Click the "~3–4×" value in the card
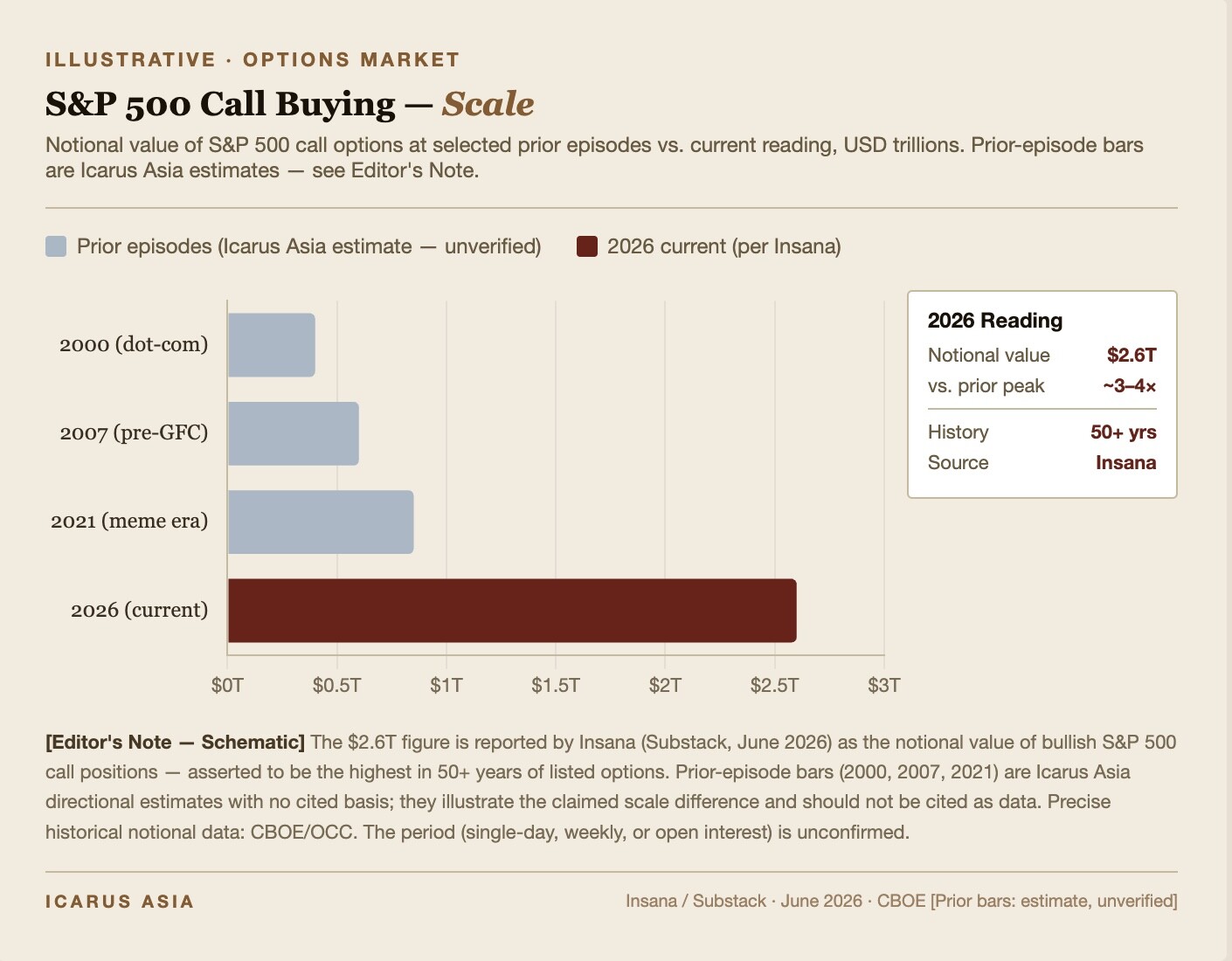1232x961 pixels. [1130, 386]
